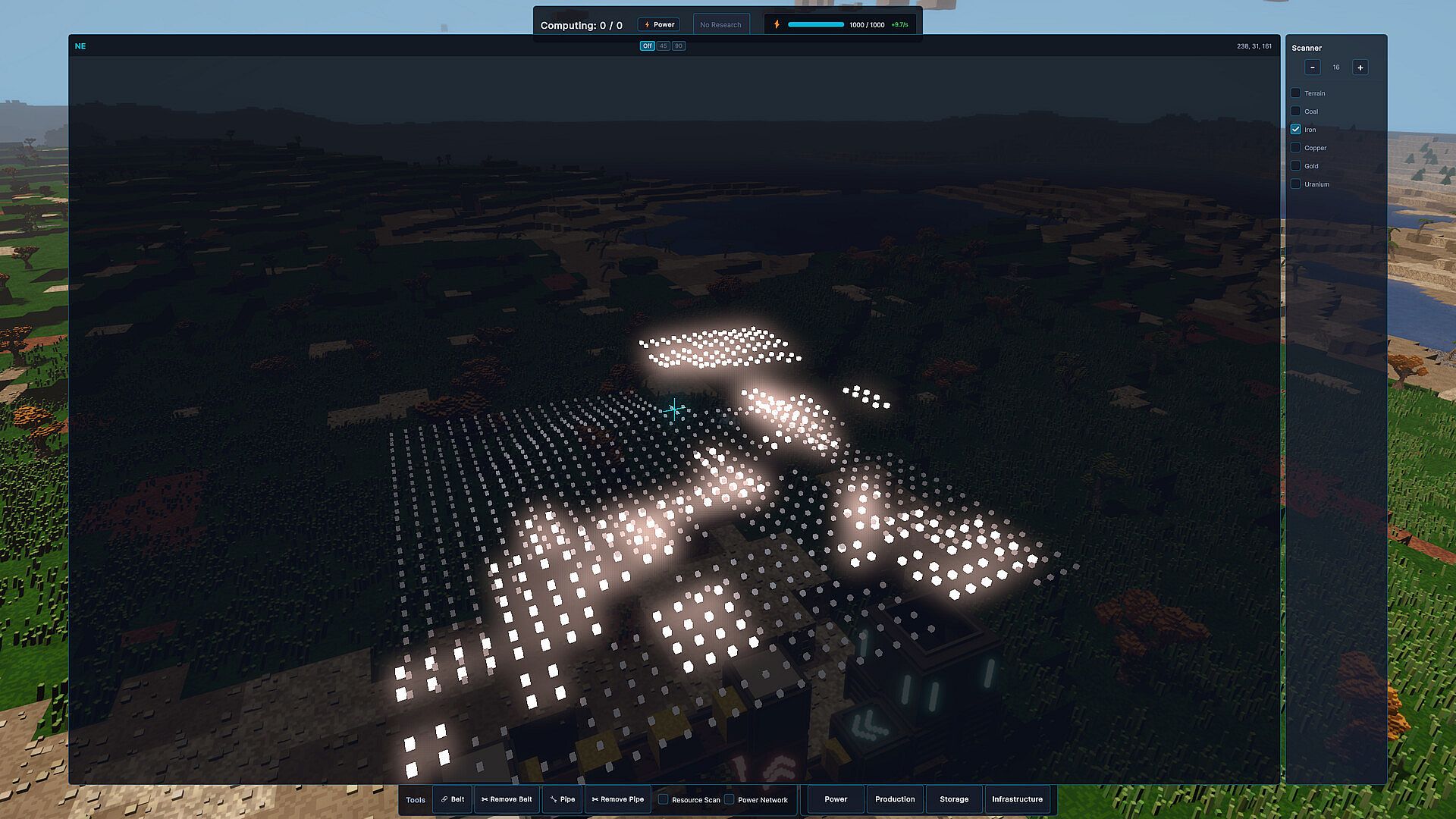Select the Pipe tool
The width and height of the screenshot is (1456, 819).
click(562, 799)
